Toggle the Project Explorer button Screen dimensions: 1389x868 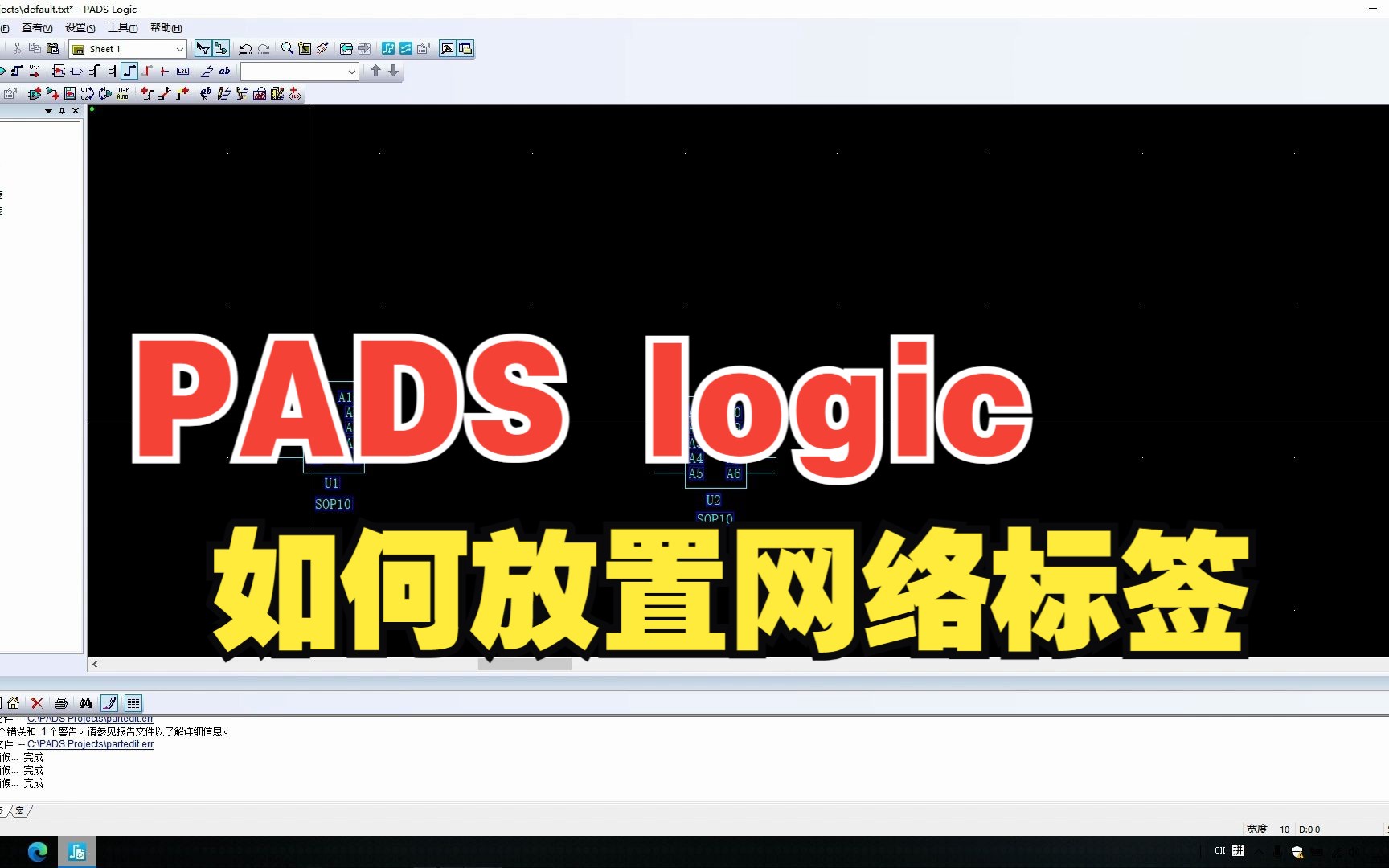tap(465, 48)
